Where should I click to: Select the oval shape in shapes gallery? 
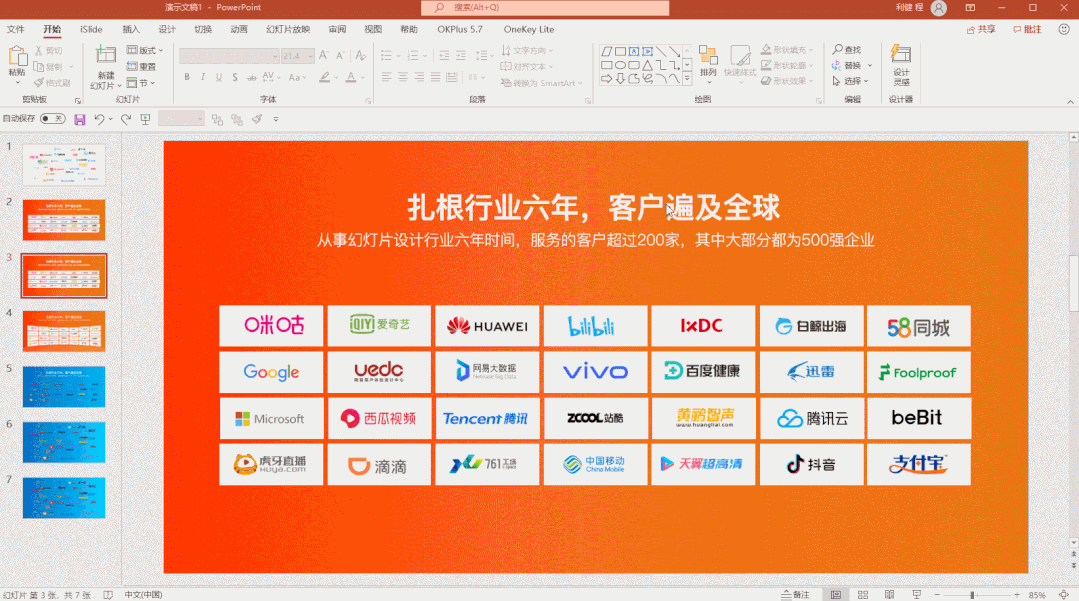621,65
